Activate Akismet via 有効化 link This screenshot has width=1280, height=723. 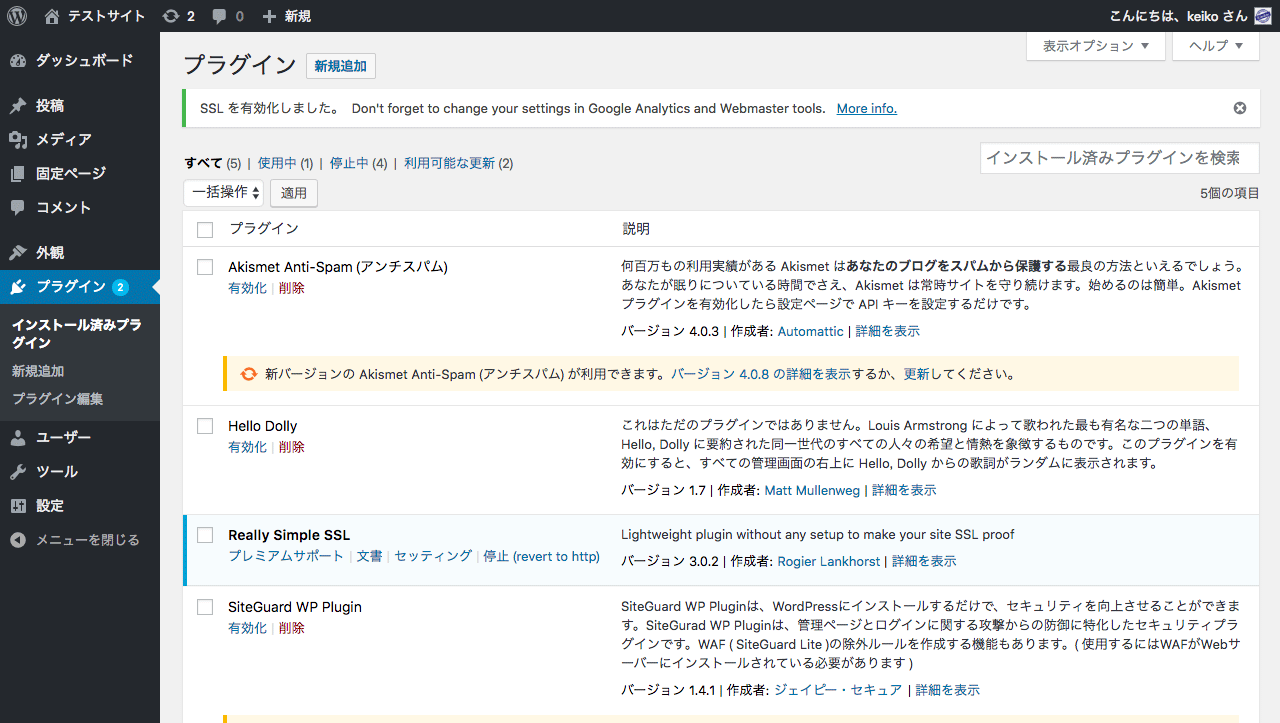pos(247,288)
